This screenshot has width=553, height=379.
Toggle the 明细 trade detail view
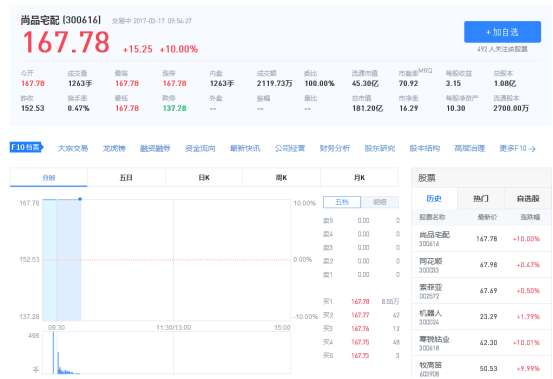click(x=380, y=202)
